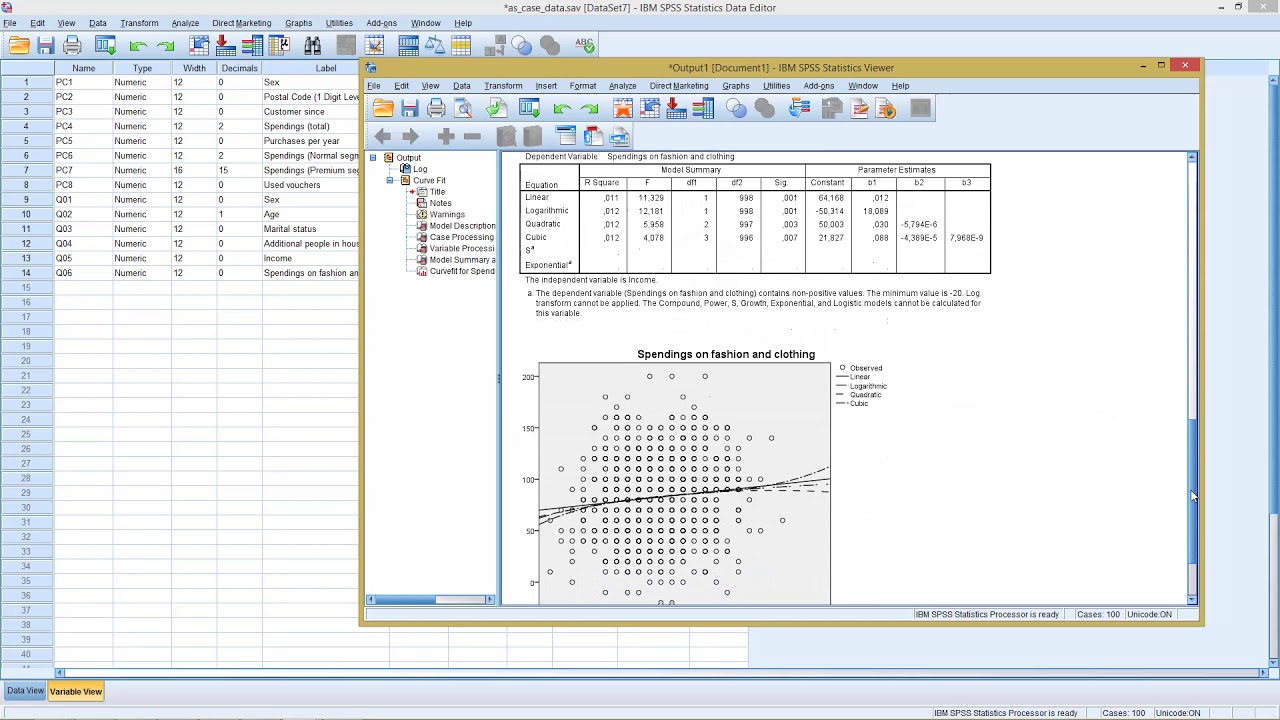This screenshot has height=720, width=1280.
Task: Click Variable View tab
Action: pos(76,691)
